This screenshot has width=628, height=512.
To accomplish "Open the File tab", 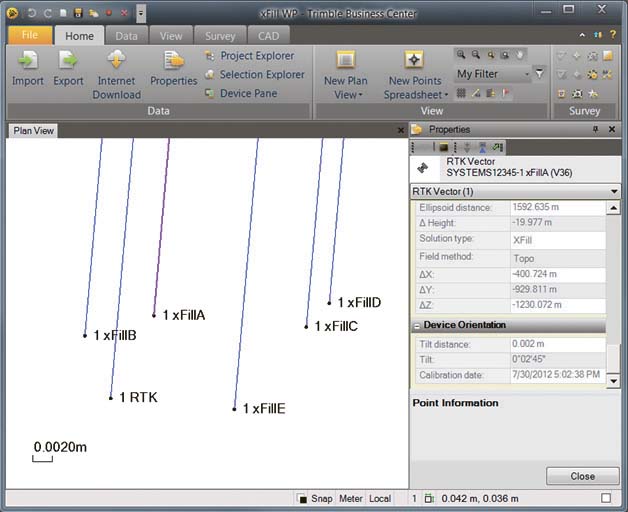I will pos(30,35).
